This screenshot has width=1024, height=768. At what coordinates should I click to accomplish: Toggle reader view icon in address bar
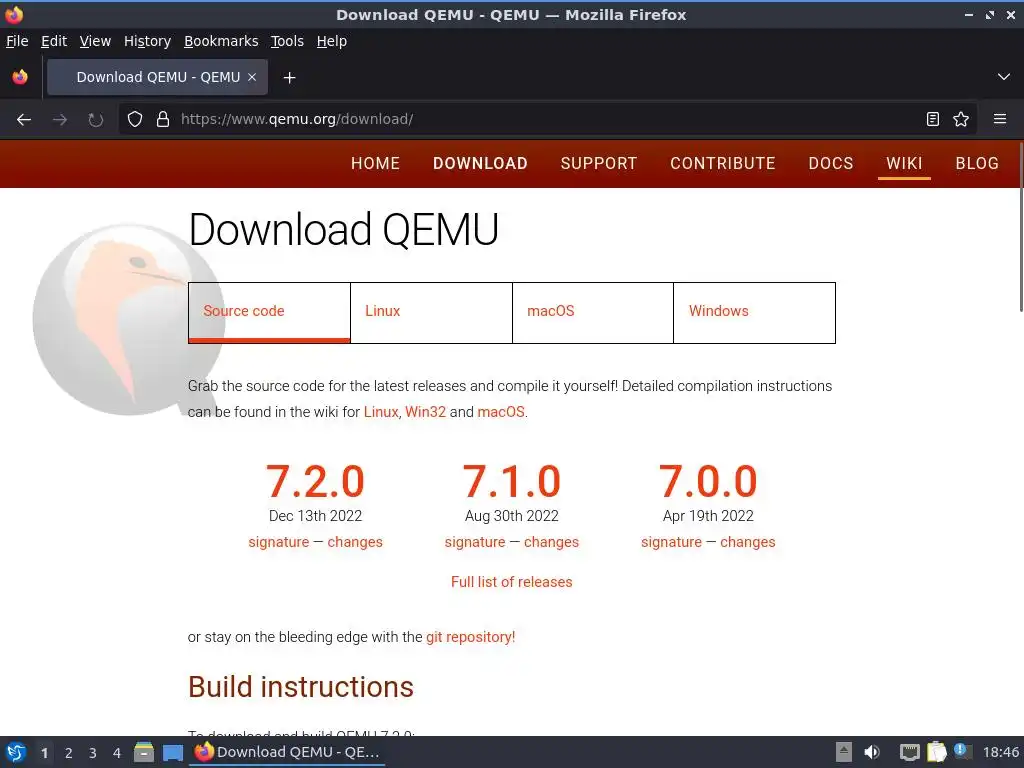coord(933,119)
